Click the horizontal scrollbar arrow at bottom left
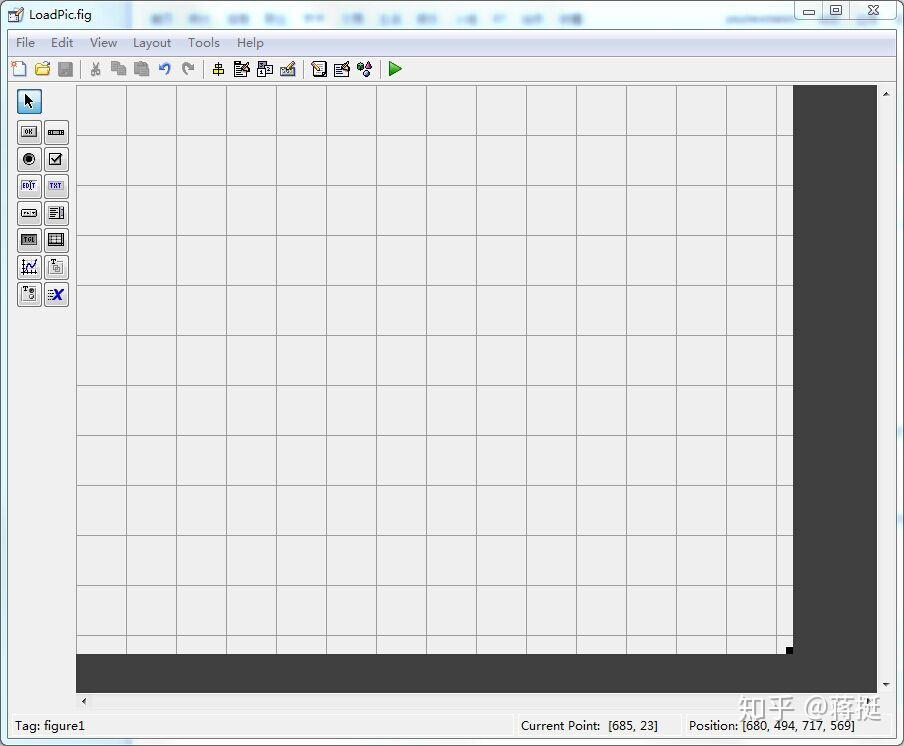 [83, 701]
